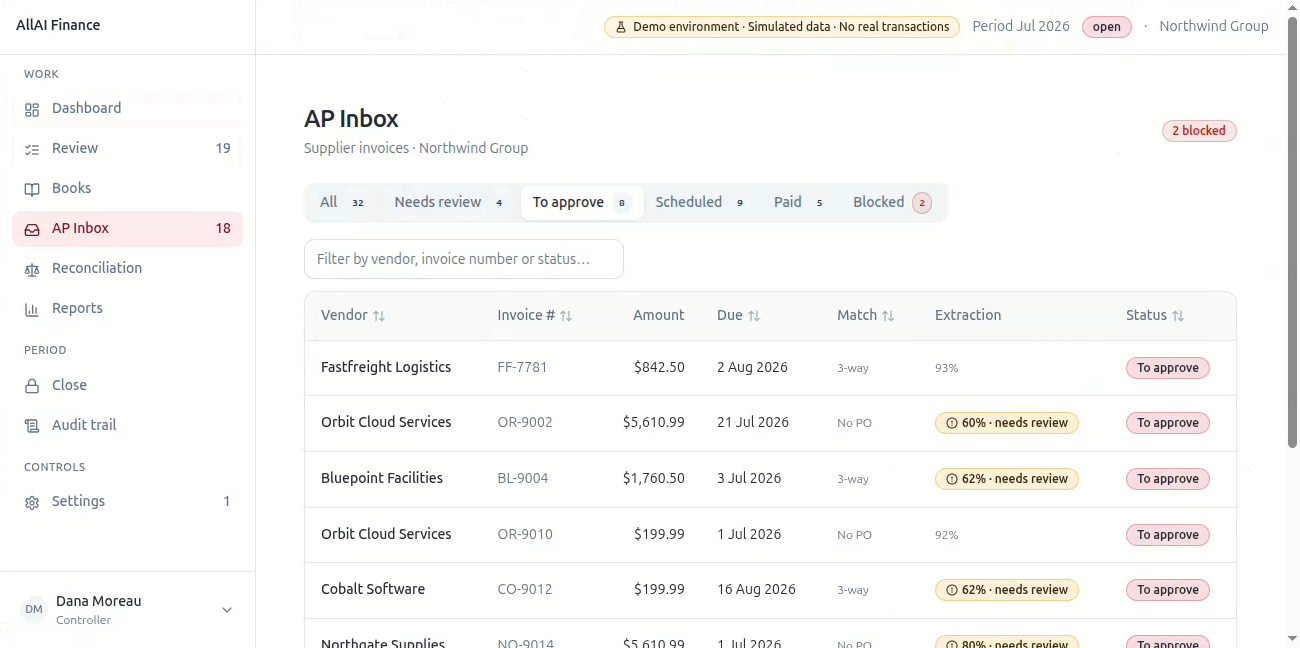The width and height of the screenshot is (1300, 648).
Task: Open Reports in the sidebar
Action: click(x=127, y=308)
